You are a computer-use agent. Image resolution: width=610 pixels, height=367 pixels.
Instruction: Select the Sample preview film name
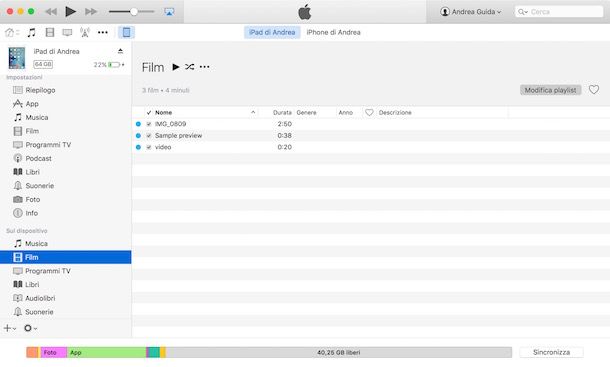click(178, 135)
